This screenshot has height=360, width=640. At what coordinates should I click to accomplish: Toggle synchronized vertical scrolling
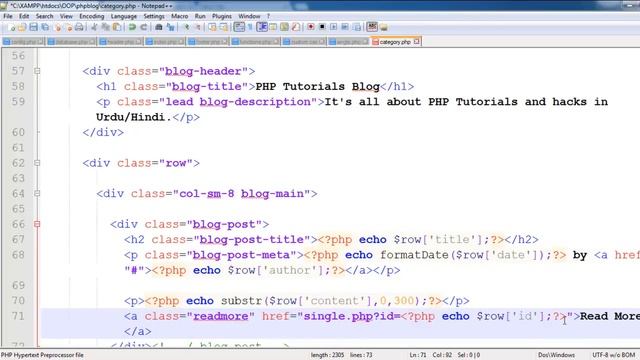pyautogui.click(x=212, y=27)
